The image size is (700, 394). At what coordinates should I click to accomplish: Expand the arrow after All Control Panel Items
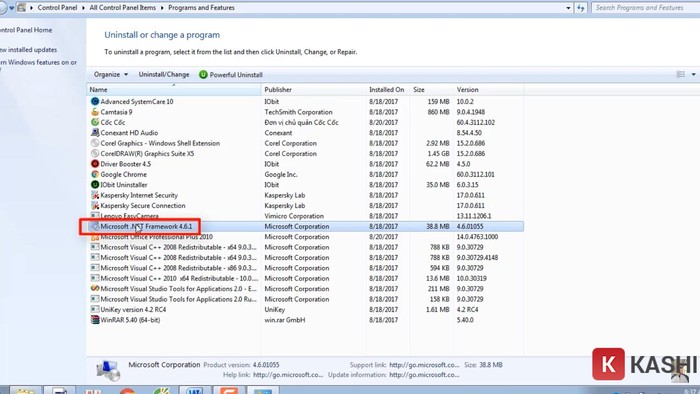(x=162, y=8)
